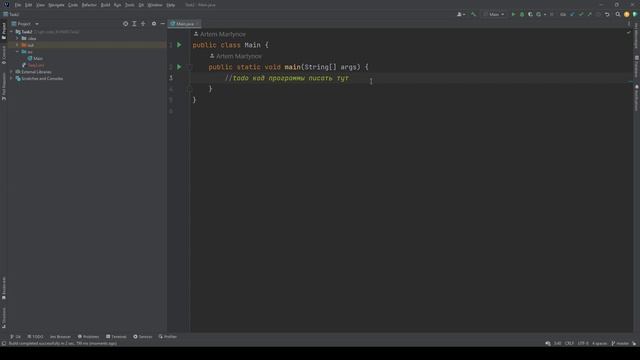Expand External Libraries node
Screen dimensions: 640x360
12,72
